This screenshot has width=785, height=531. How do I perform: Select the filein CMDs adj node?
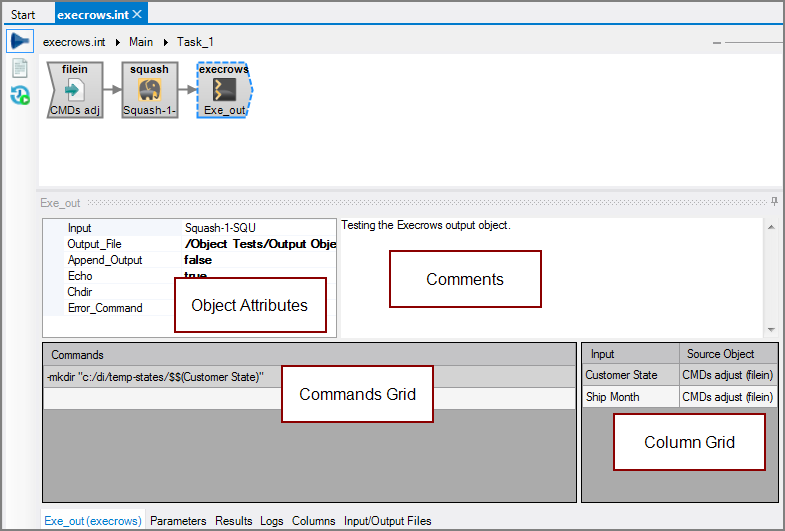[74, 90]
